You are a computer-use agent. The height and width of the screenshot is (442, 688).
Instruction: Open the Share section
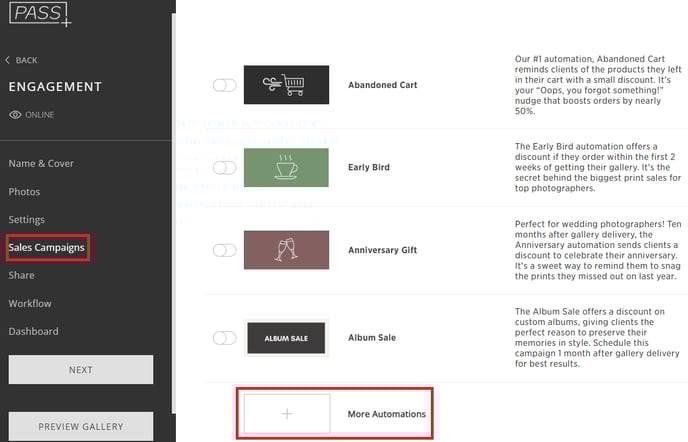click(x=22, y=275)
